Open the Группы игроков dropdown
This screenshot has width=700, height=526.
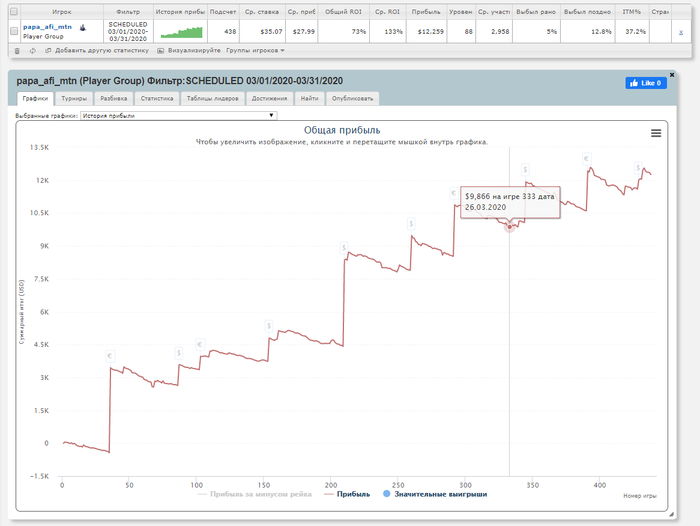coord(255,50)
